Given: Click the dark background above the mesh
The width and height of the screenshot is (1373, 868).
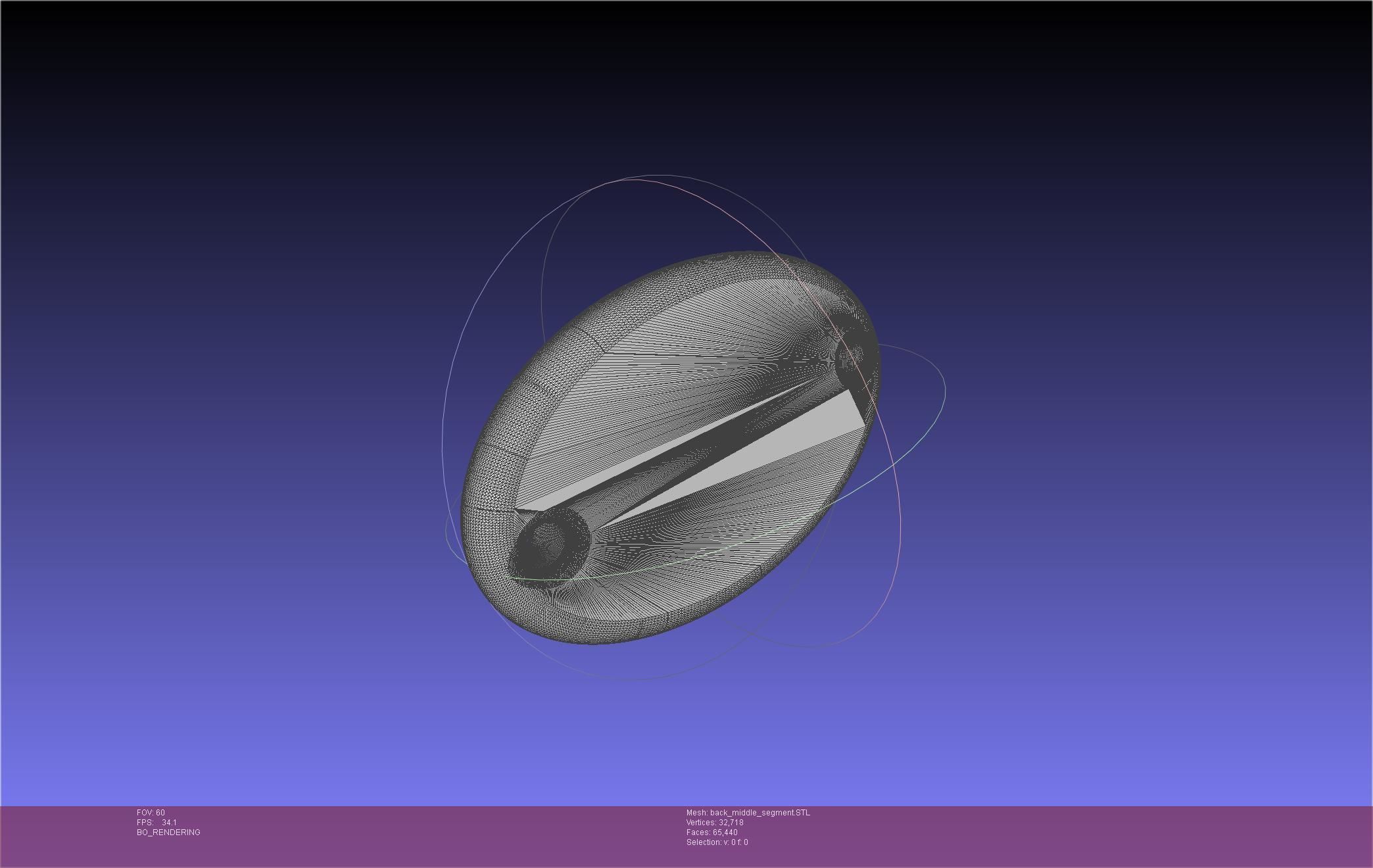Looking at the screenshot, I should click(x=684, y=99).
